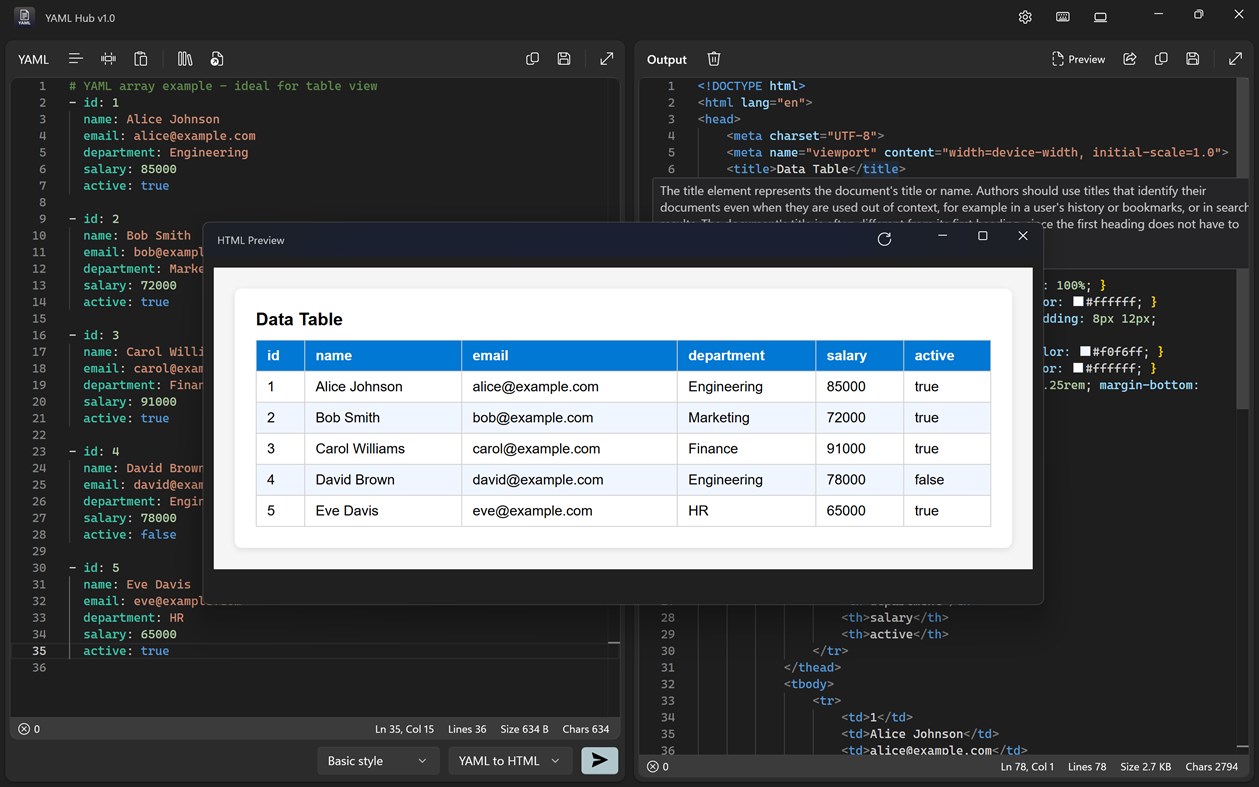1259x787 pixels.
Task: Click 'Ln 78, Col 1' in Output status bar
Action: click(x=1028, y=767)
